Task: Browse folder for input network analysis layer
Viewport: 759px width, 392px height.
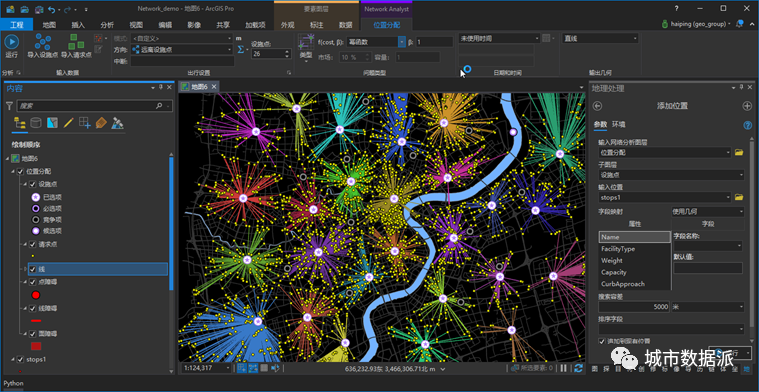Action: click(739, 152)
